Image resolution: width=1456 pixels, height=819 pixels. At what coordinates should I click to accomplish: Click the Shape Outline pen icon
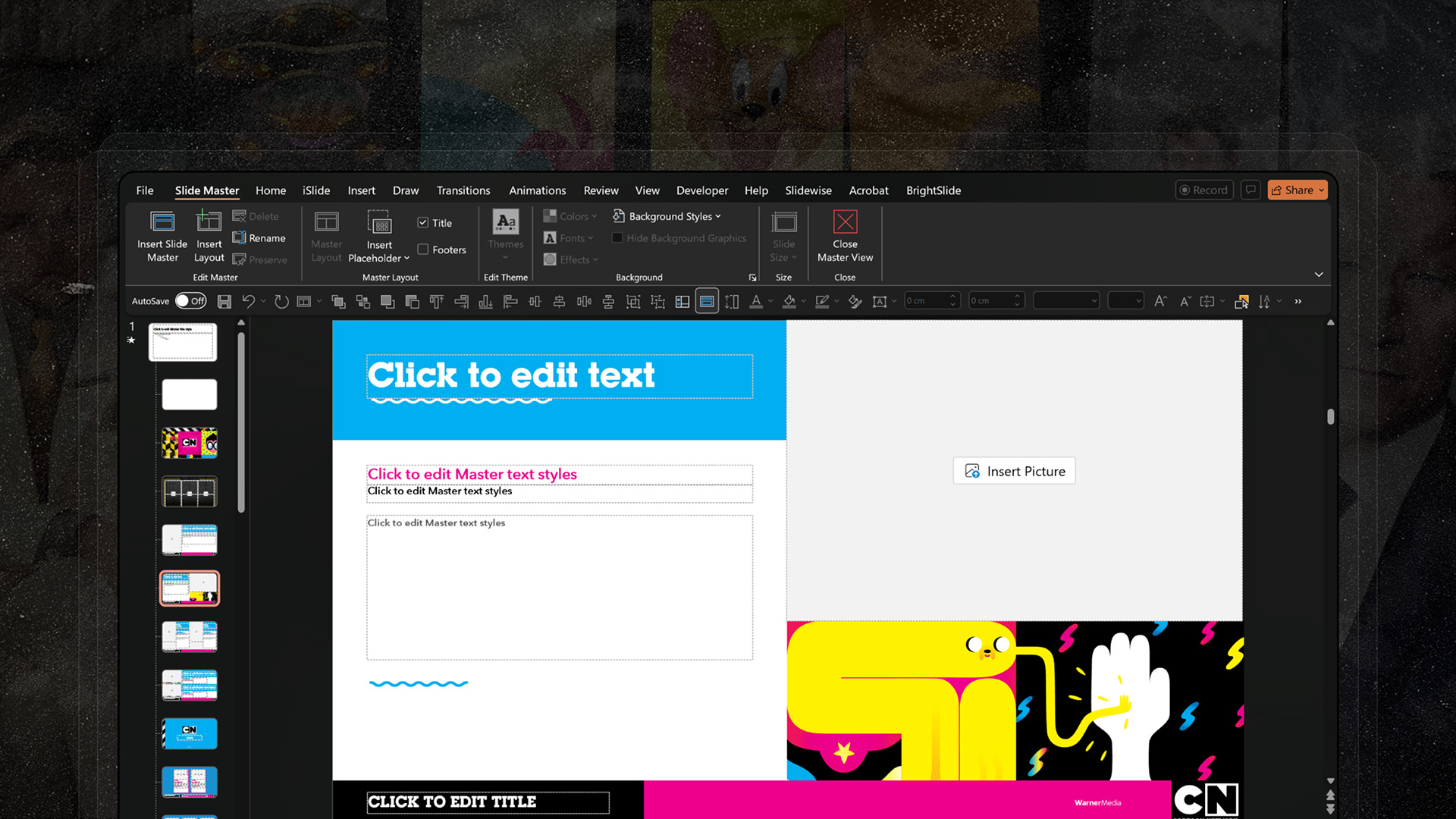[x=822, y=301]
